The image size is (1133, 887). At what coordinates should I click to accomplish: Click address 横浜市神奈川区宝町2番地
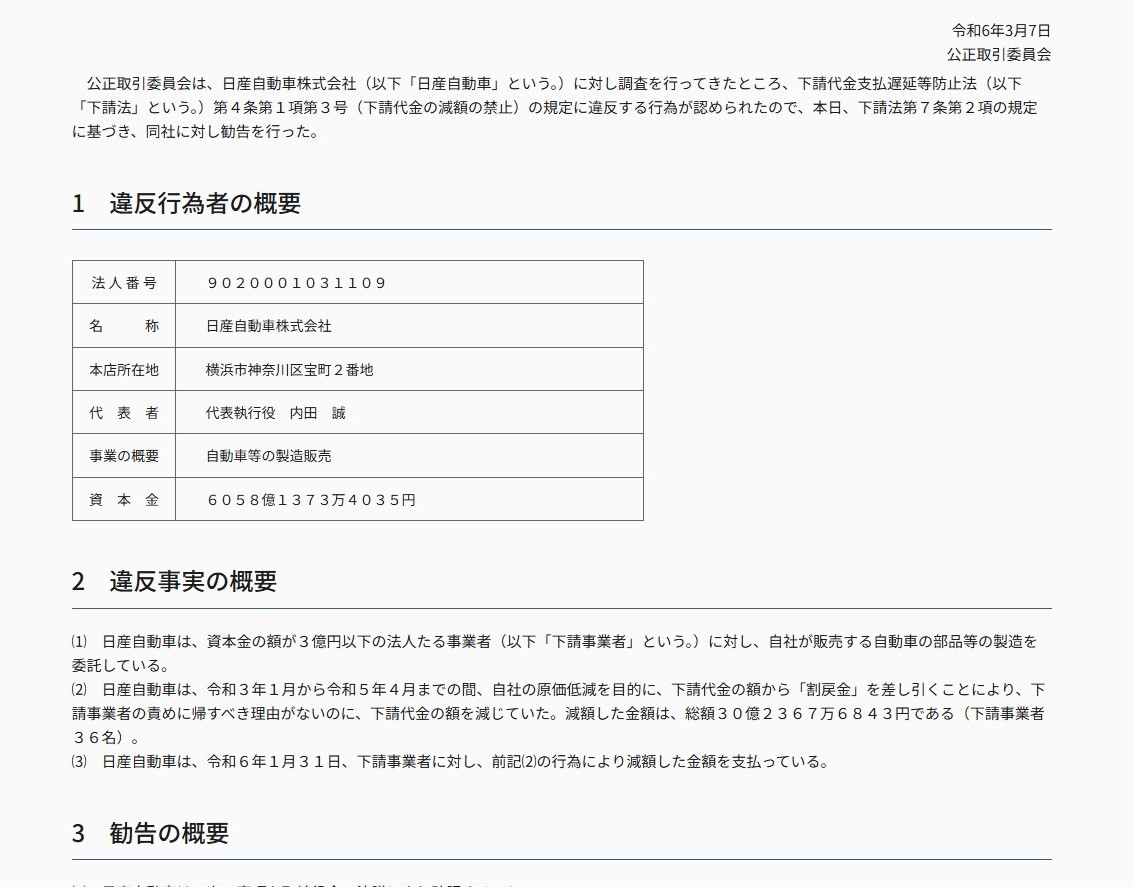[x=290, y=370]
